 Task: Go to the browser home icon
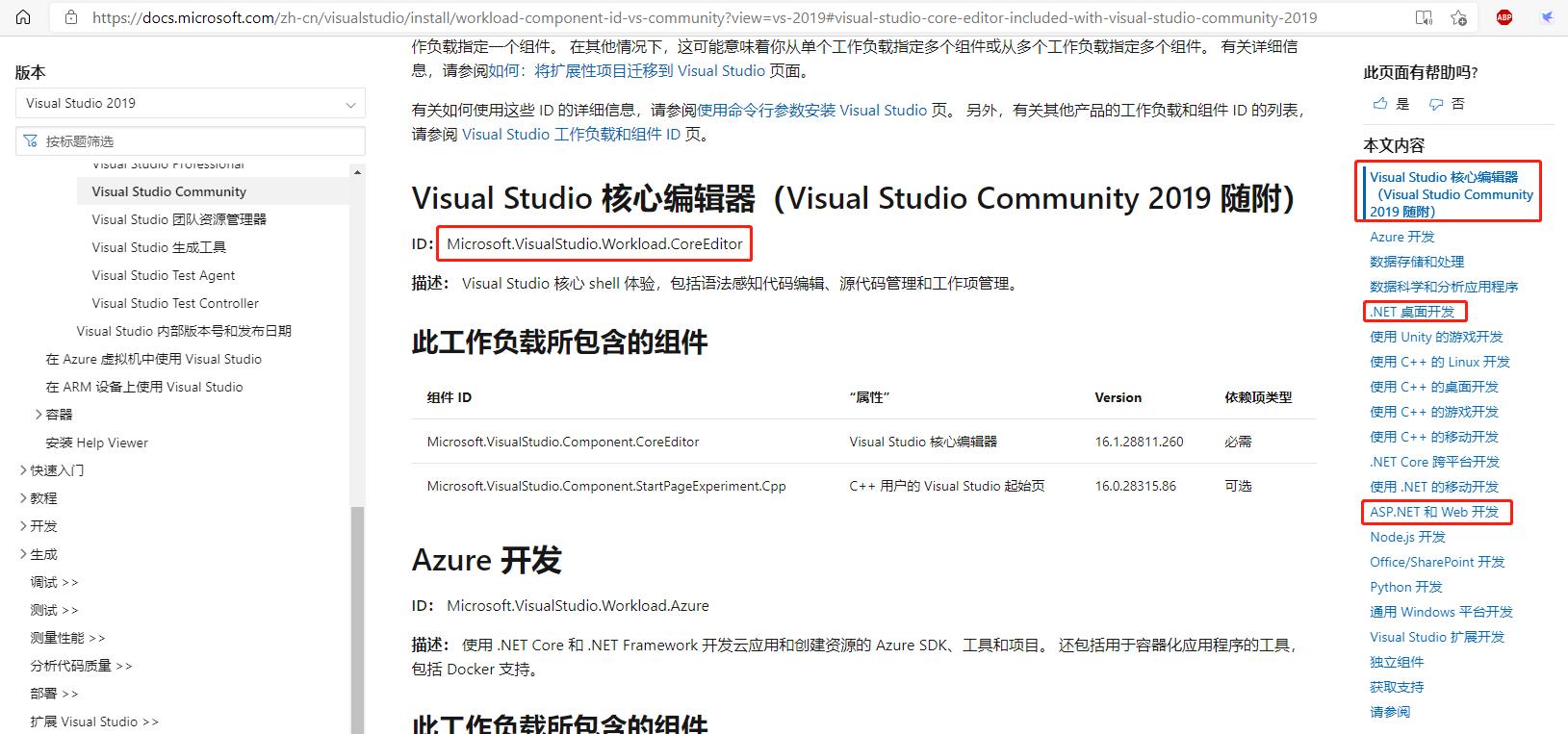[23, 17]
